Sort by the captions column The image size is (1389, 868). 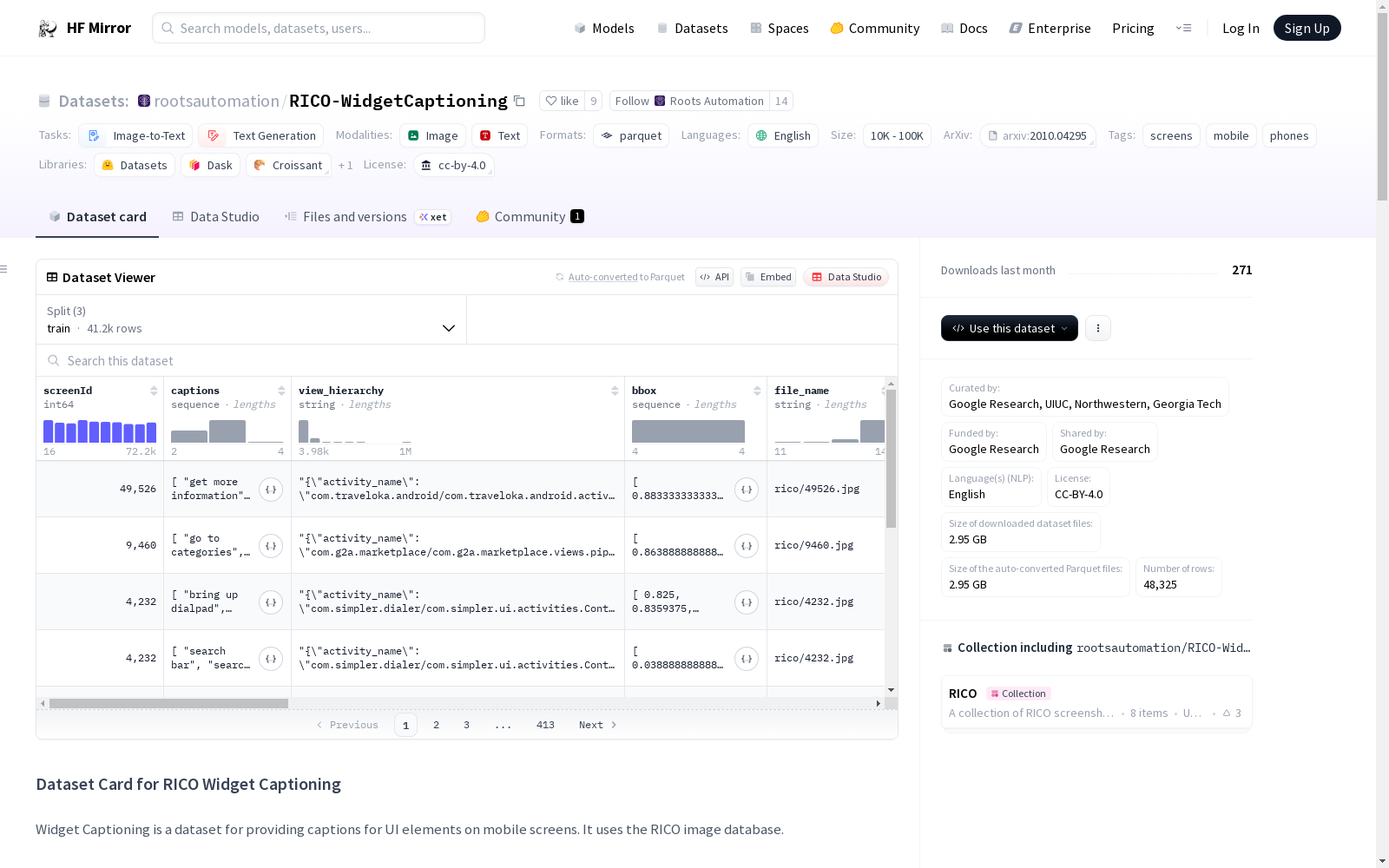tap(281, 391)
